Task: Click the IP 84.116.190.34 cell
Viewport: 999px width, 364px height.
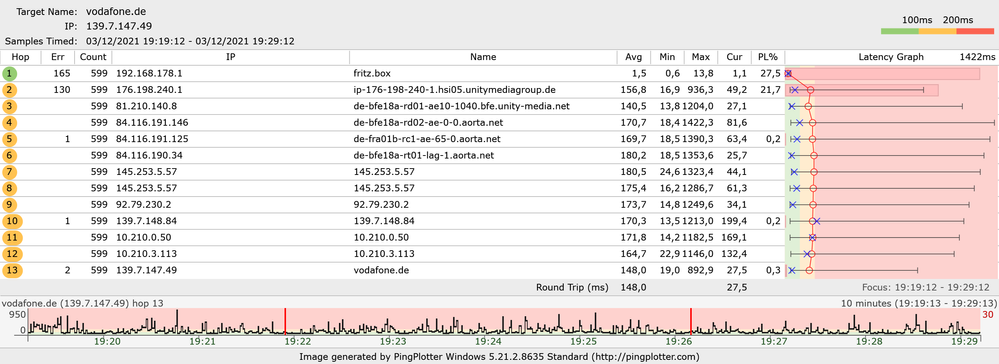Action: 150,156
